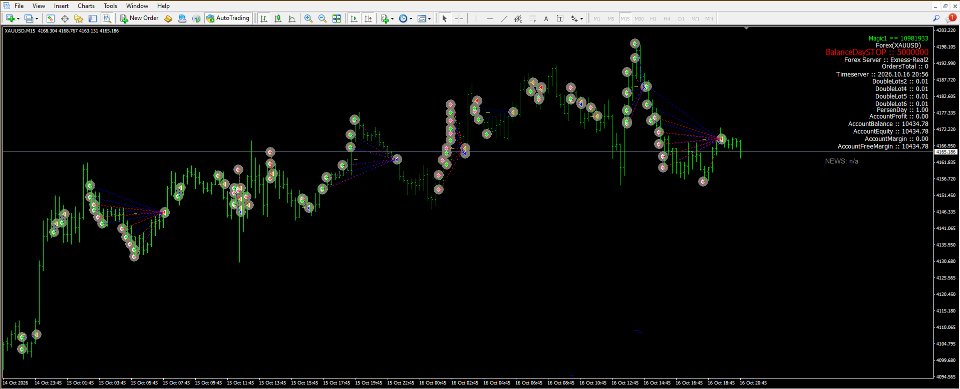Image resolution: width=960 pixels, height=389 pixels.
Task: Click the New Chart icon
Action: pyautogui.click(x=10, y=18)
